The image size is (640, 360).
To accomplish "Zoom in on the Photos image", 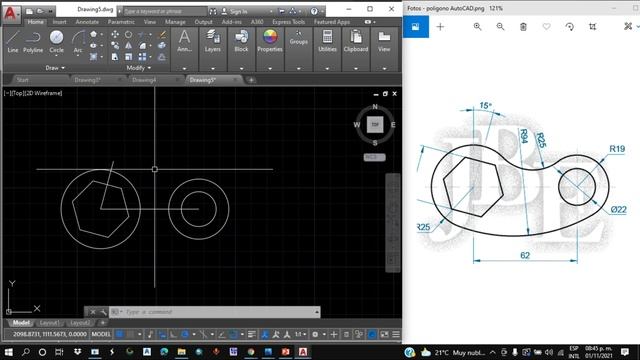I will click(x=477, y=27).
